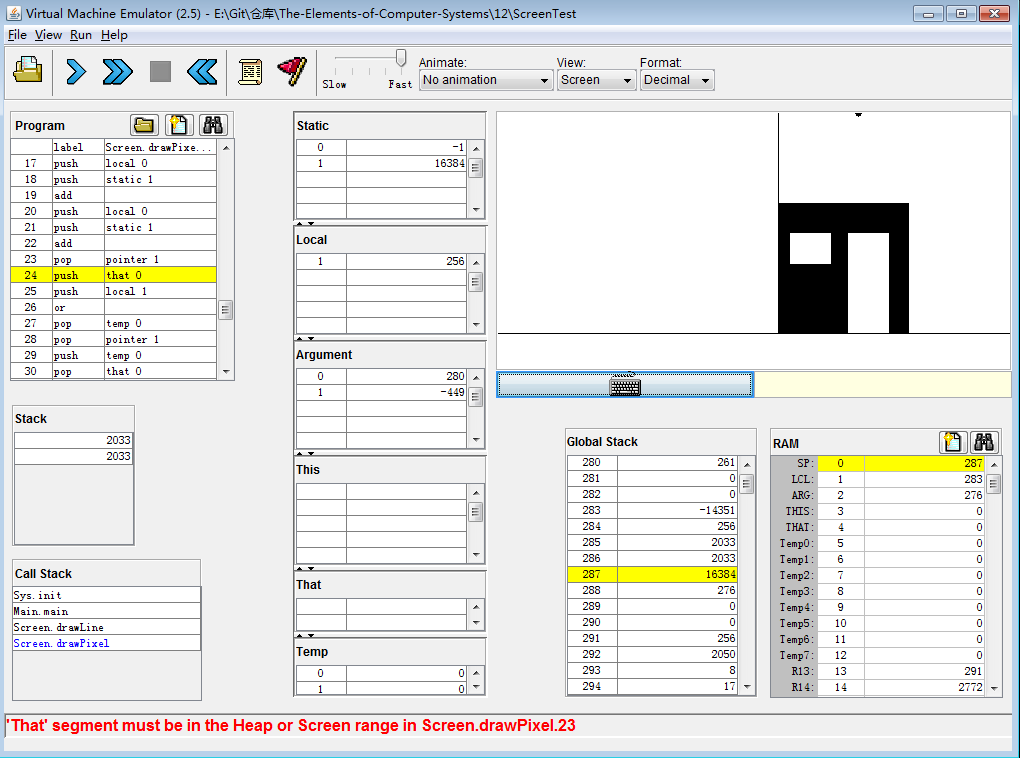Click the binoculars search icon in RAM panel

(983, 442)
